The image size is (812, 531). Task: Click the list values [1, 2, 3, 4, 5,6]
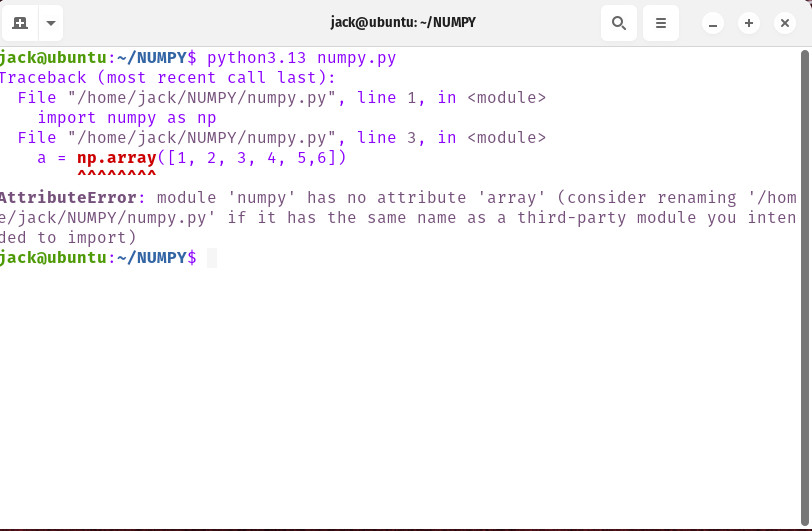[252, 157]
